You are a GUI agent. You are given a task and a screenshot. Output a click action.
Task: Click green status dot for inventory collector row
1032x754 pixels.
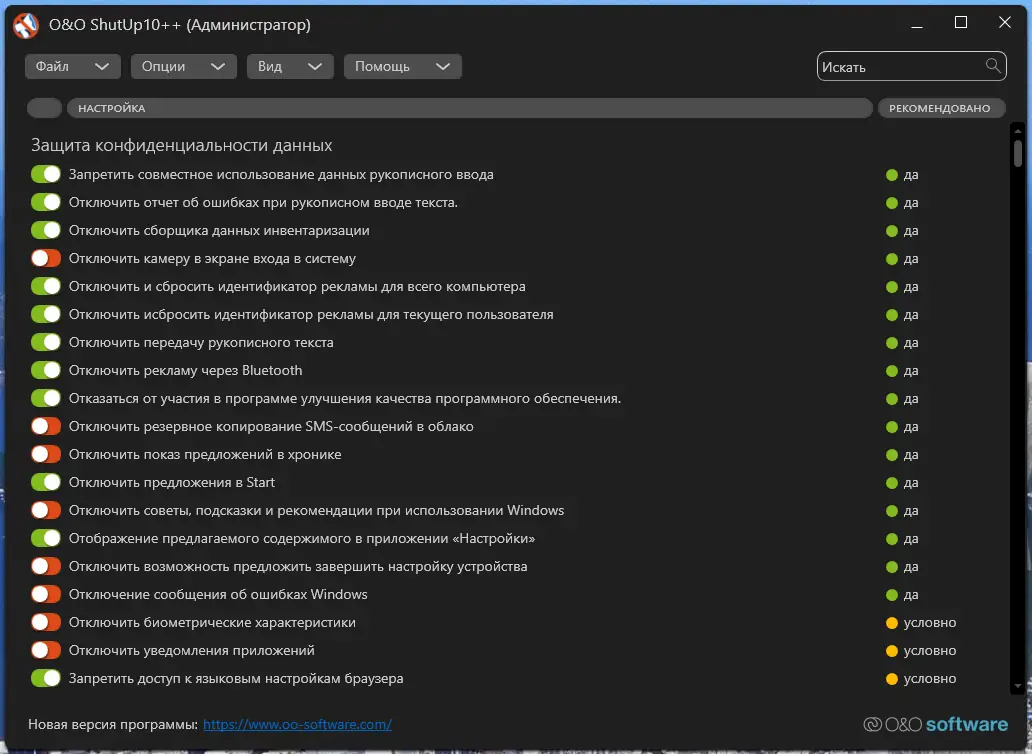[892, 231]
